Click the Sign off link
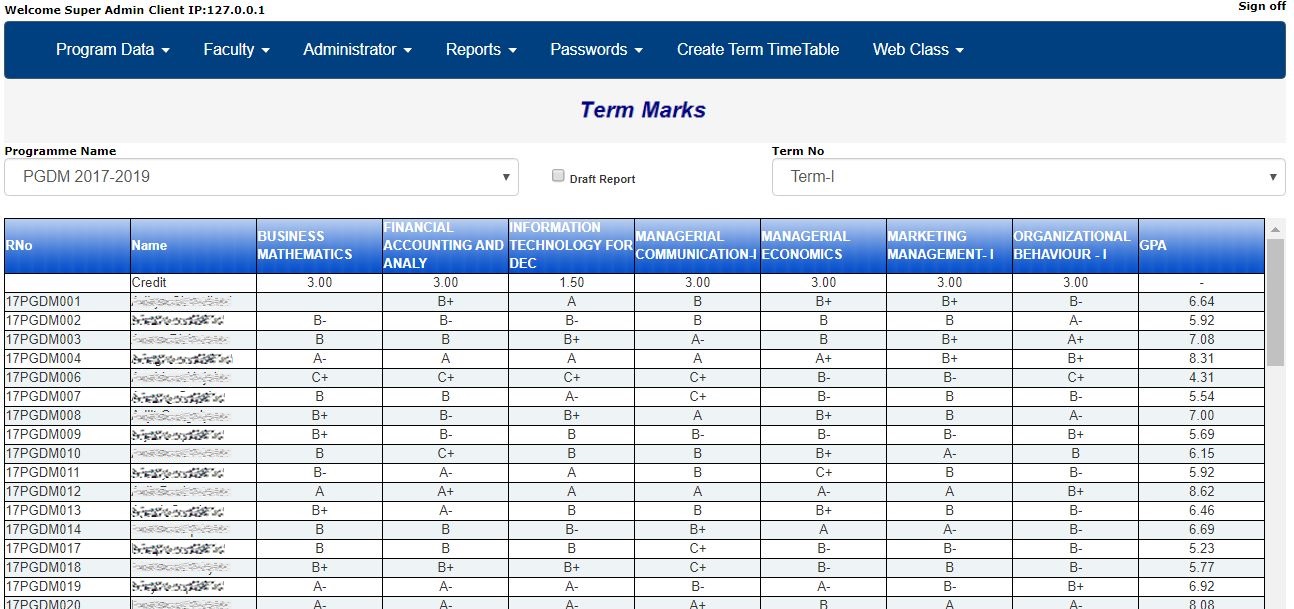1294x609 pixels. pos(1260,6)
